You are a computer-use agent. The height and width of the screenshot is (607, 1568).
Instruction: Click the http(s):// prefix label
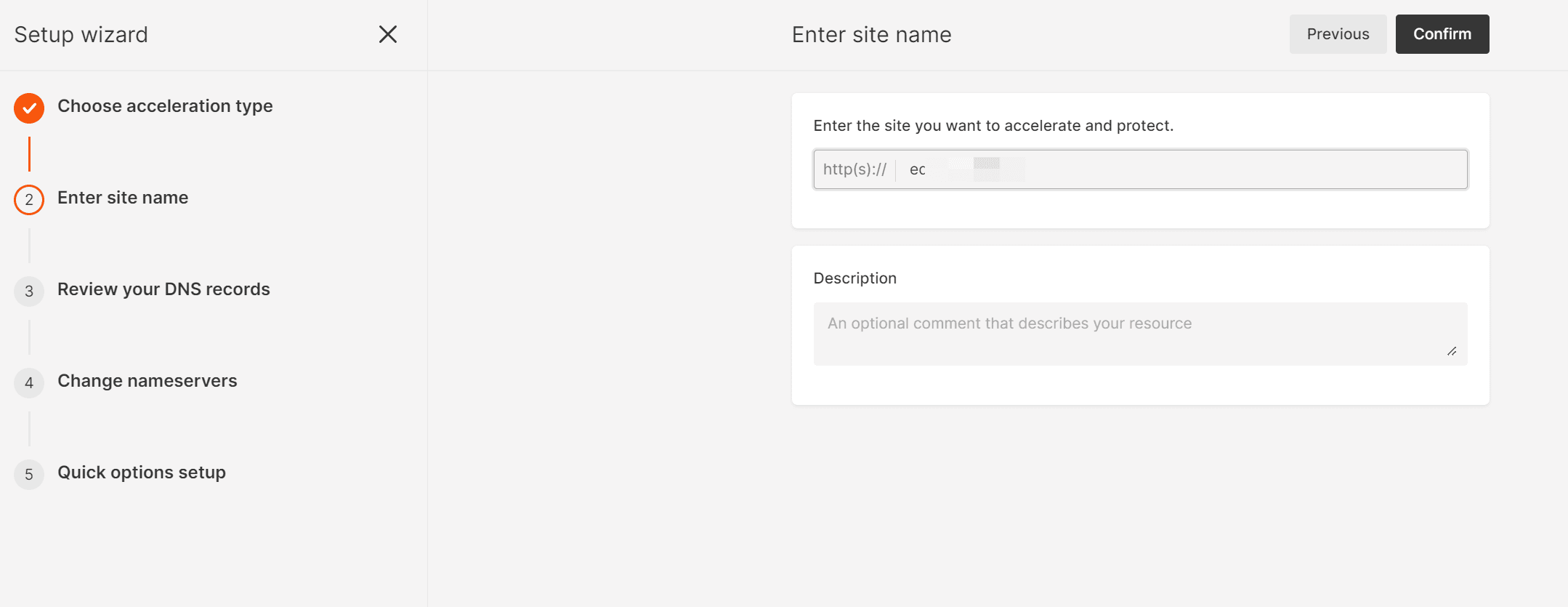(x=854, y=169)
